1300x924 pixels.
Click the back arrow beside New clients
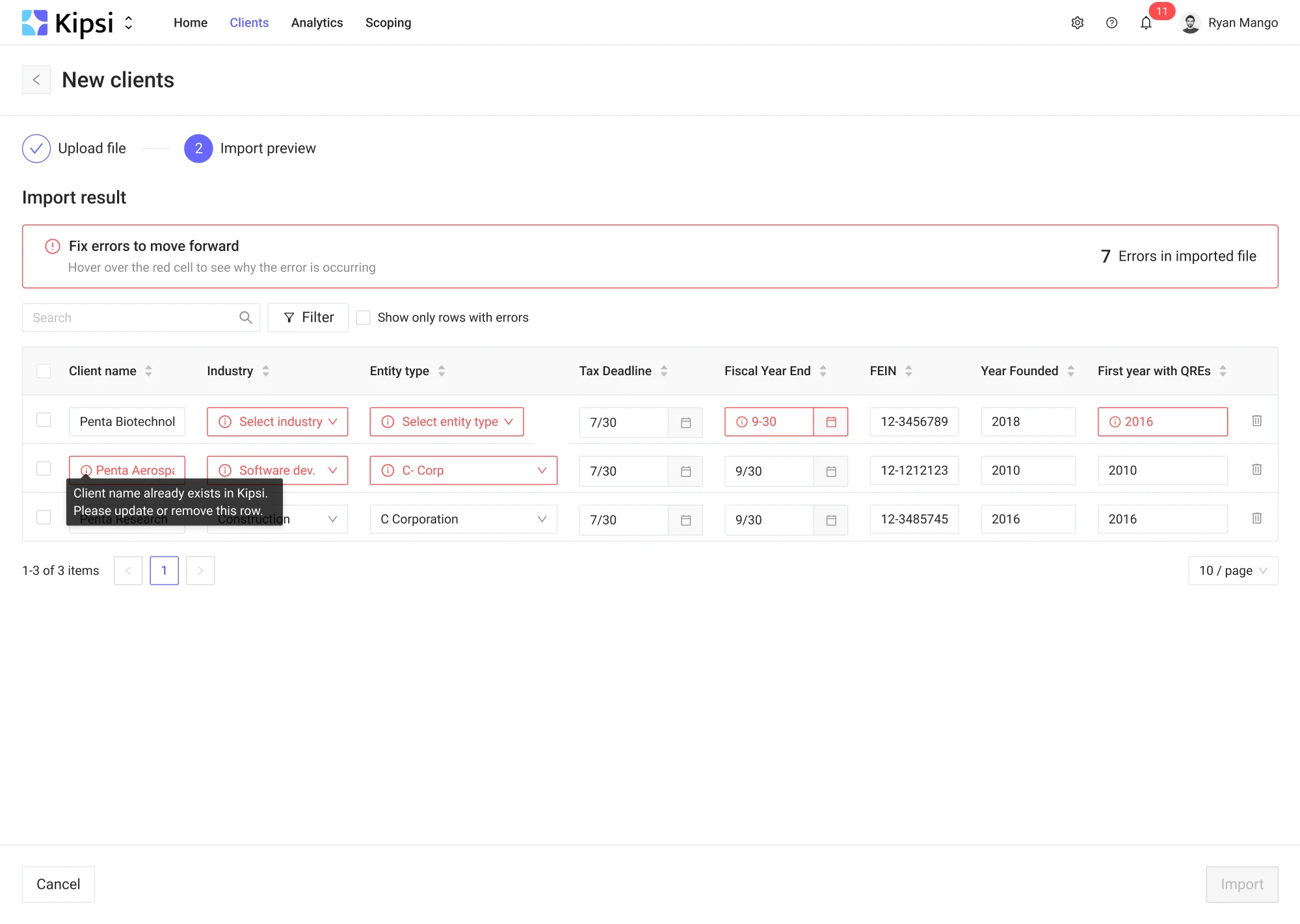[x=36, y=80]
